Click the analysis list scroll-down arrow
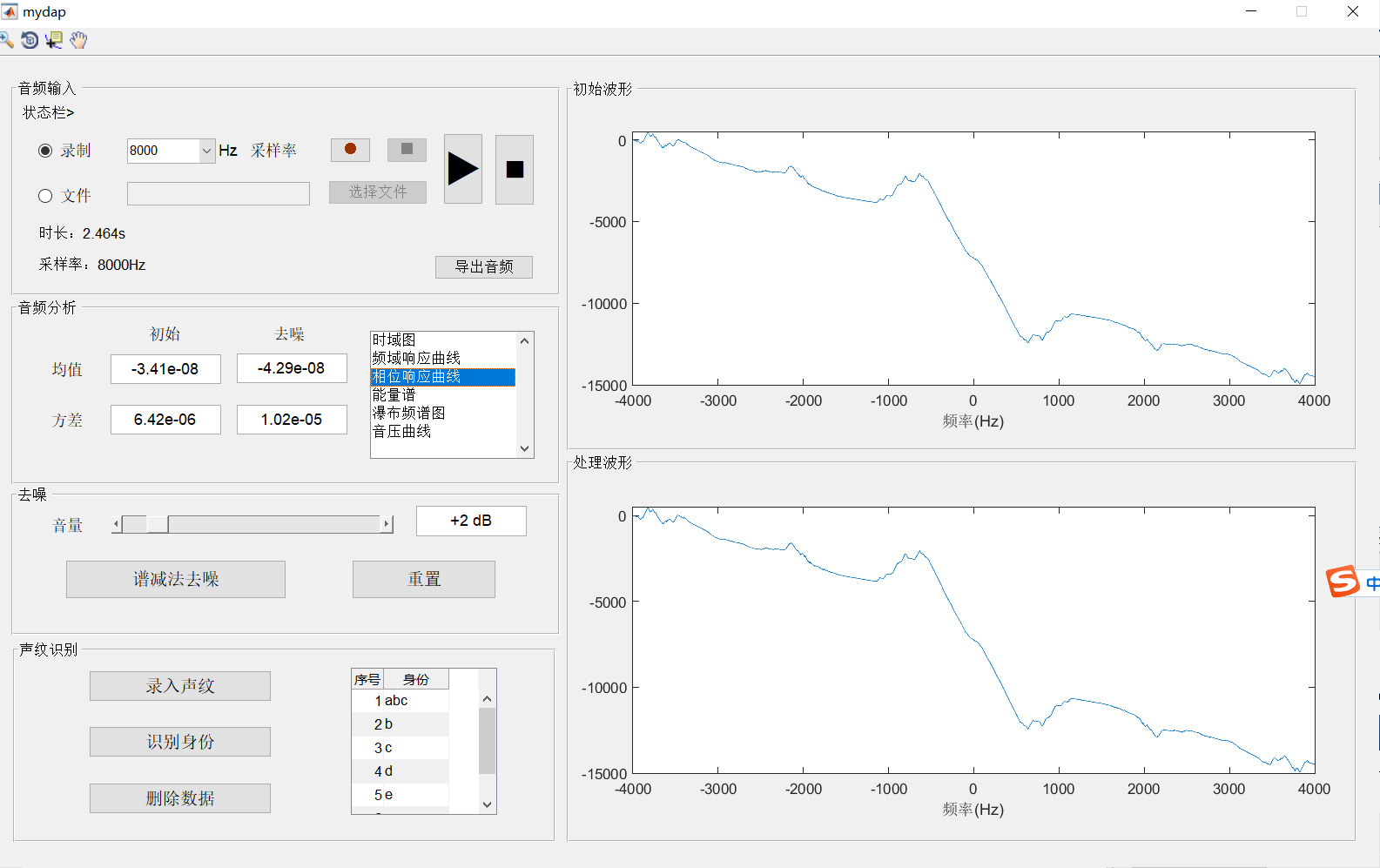Viewport: 1380px width, 868px height. pos(524,448)
